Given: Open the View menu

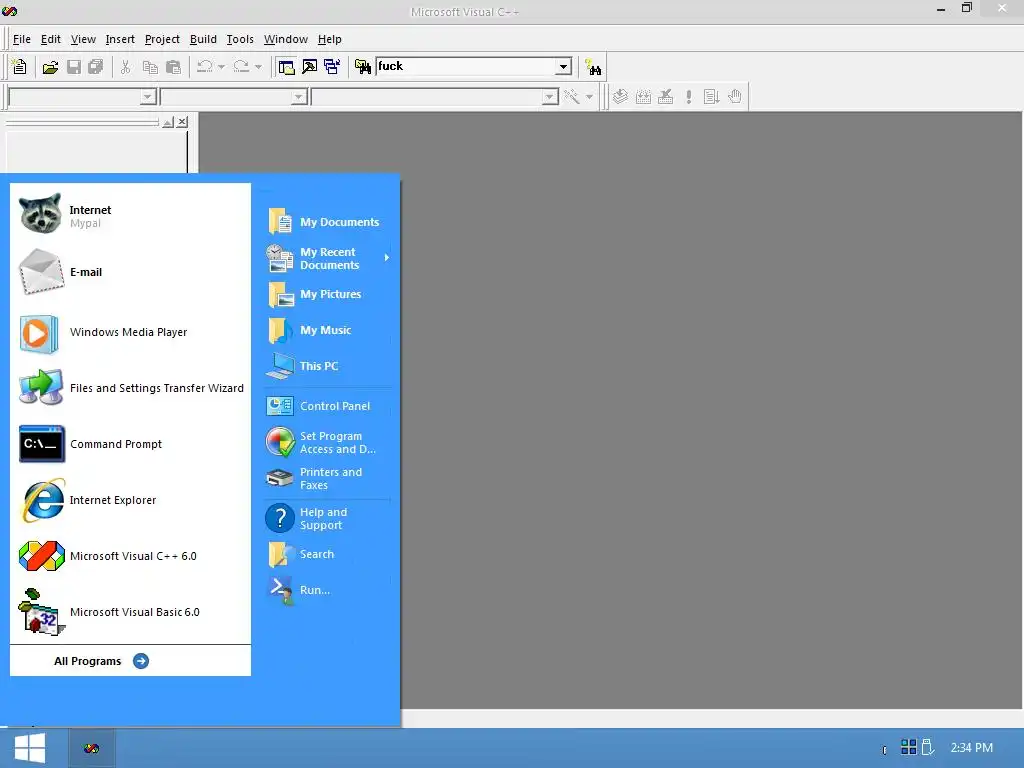Looking at the screenshot, I should (83, 39).
